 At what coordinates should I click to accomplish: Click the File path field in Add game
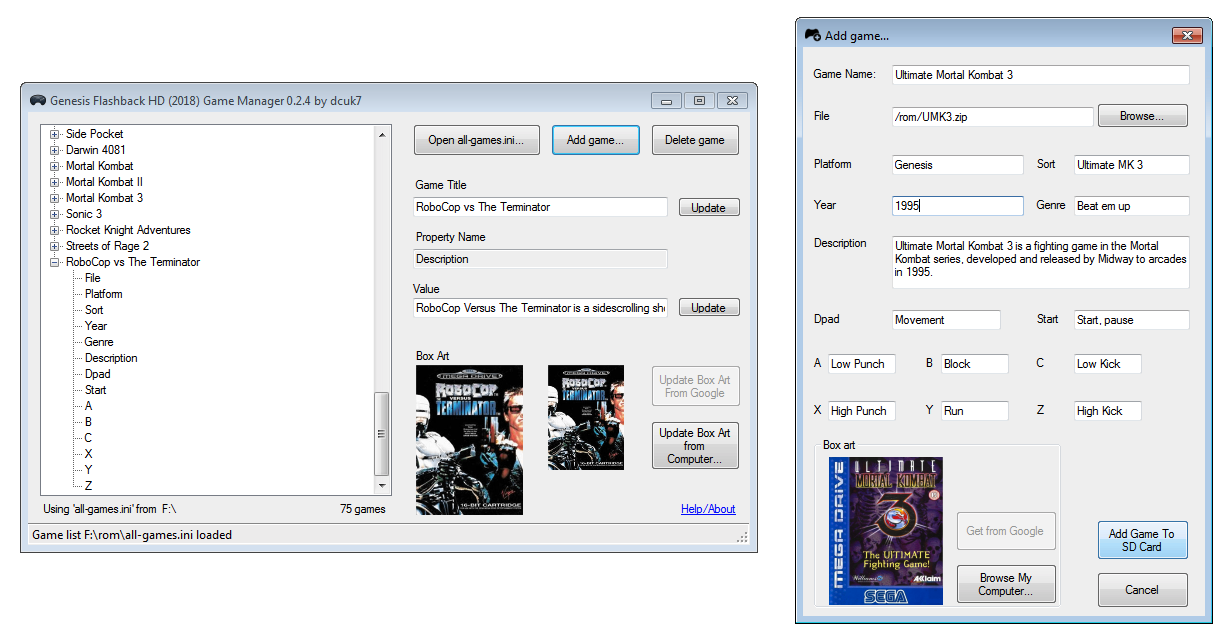[993, 117]
